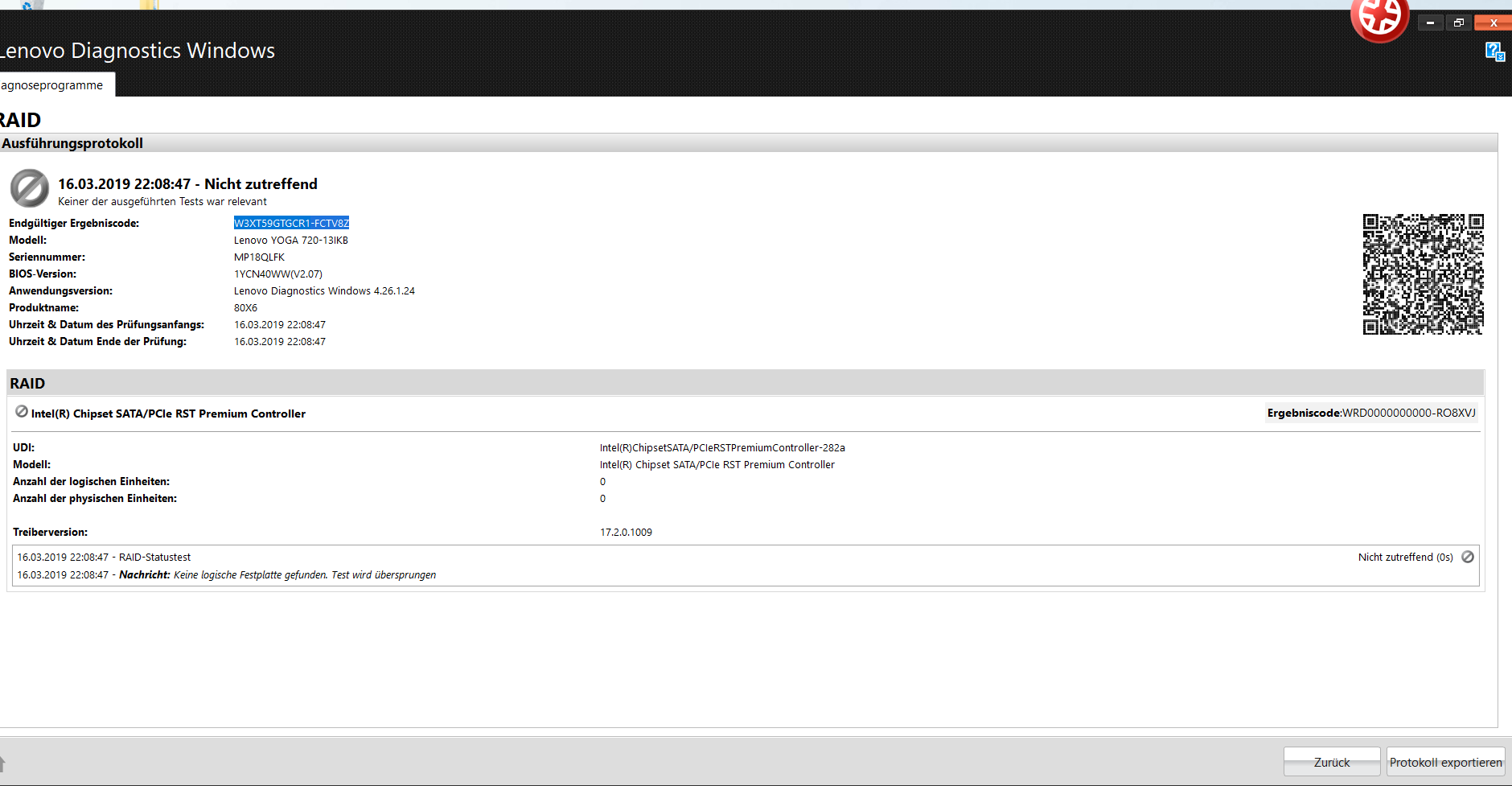Click the red Lenovo support lifebuoy icon
The image size is (1512, 786).
pyautogui.click(x=1379, y=18)
